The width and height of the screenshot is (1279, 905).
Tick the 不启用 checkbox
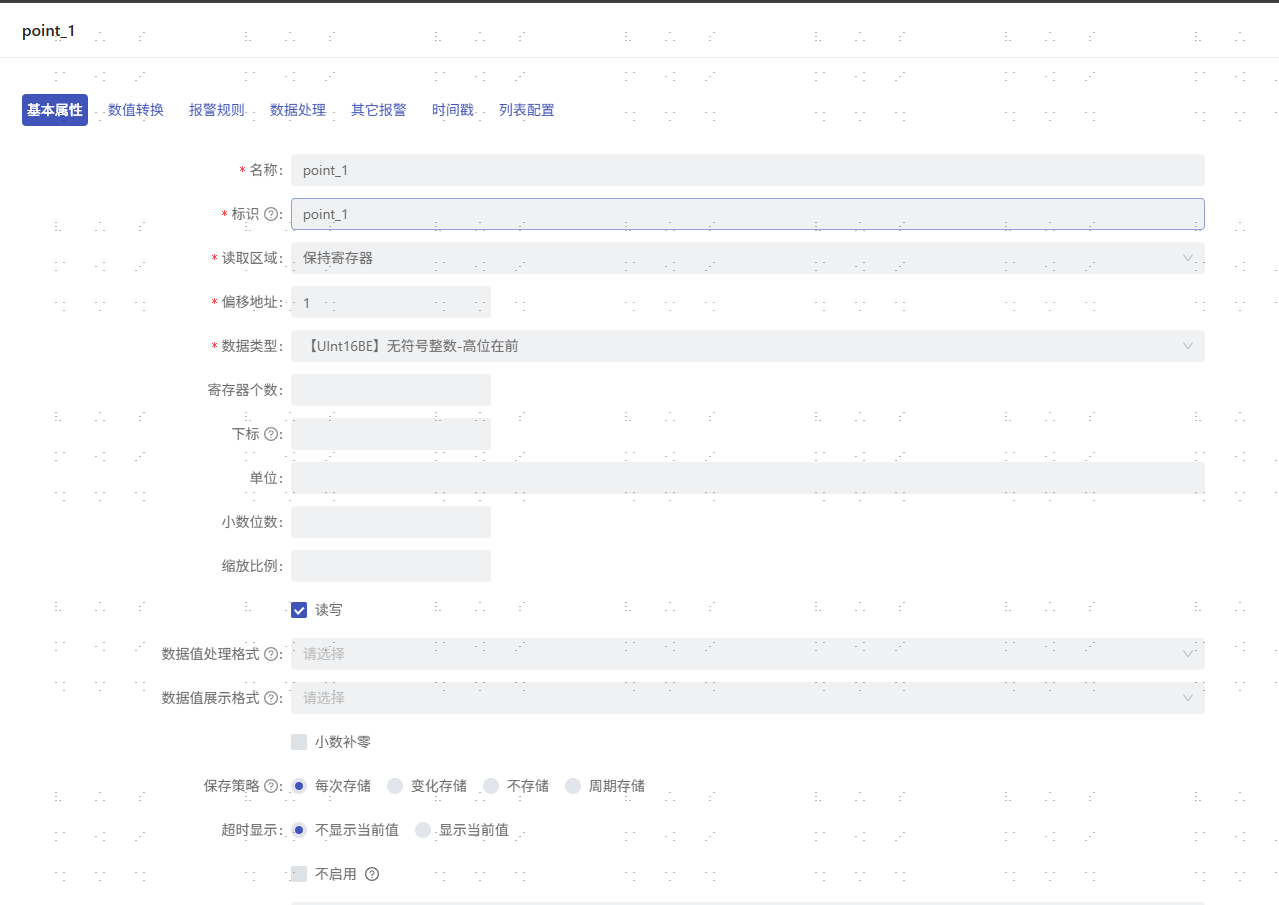[299, 874]
